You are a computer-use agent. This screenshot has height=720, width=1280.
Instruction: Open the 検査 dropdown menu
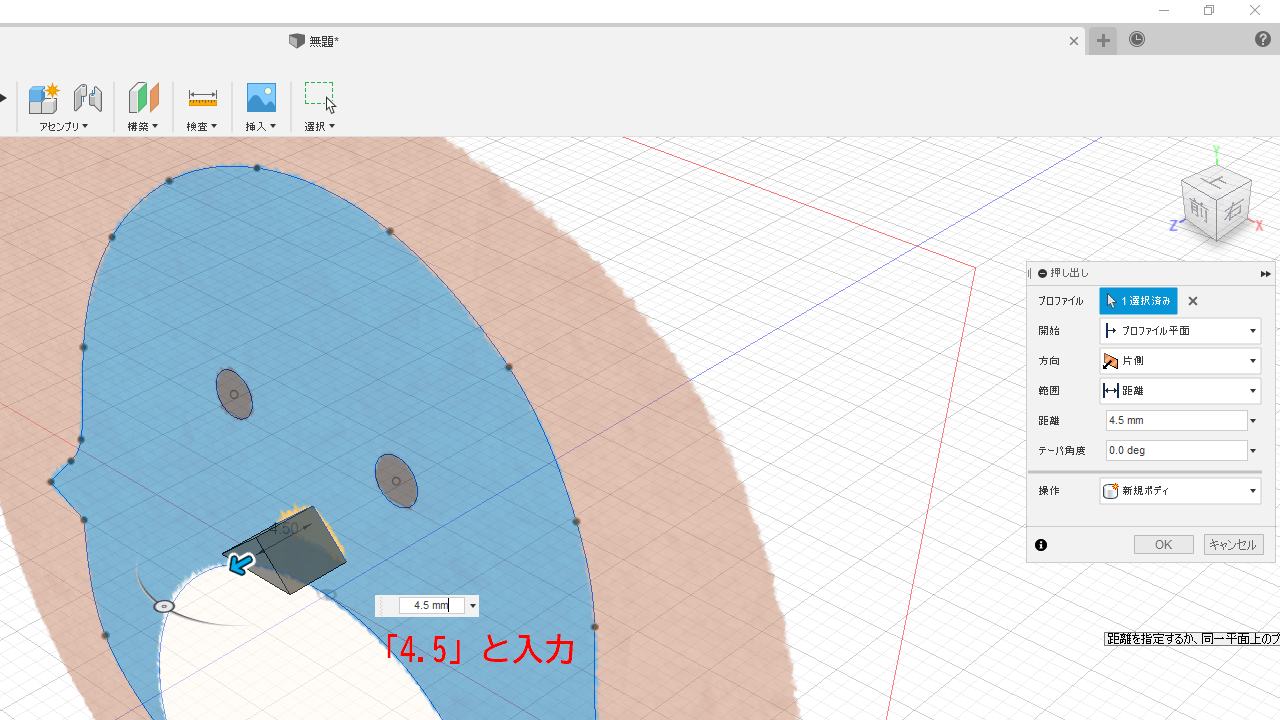pos(201,126)
